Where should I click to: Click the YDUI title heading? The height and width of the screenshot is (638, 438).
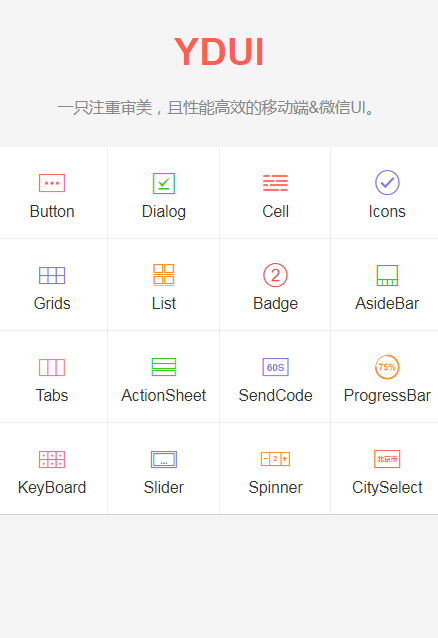[219, 52]
